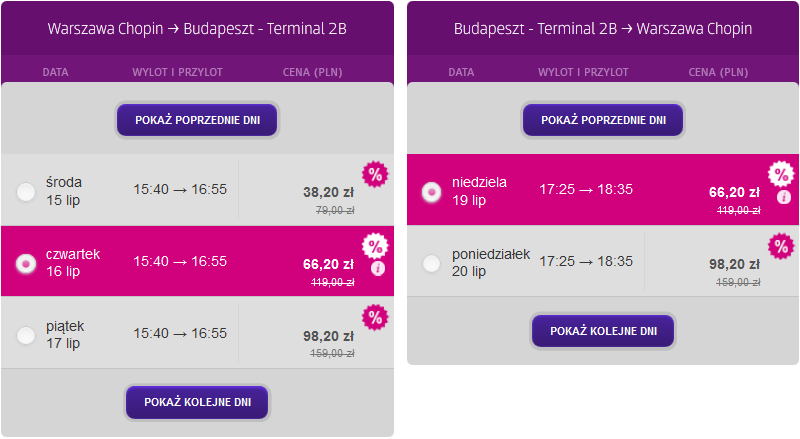This screenshot has width=800, height=439.
Task: Click discount percent badge on piątek 17 lip
Action: 375,318
